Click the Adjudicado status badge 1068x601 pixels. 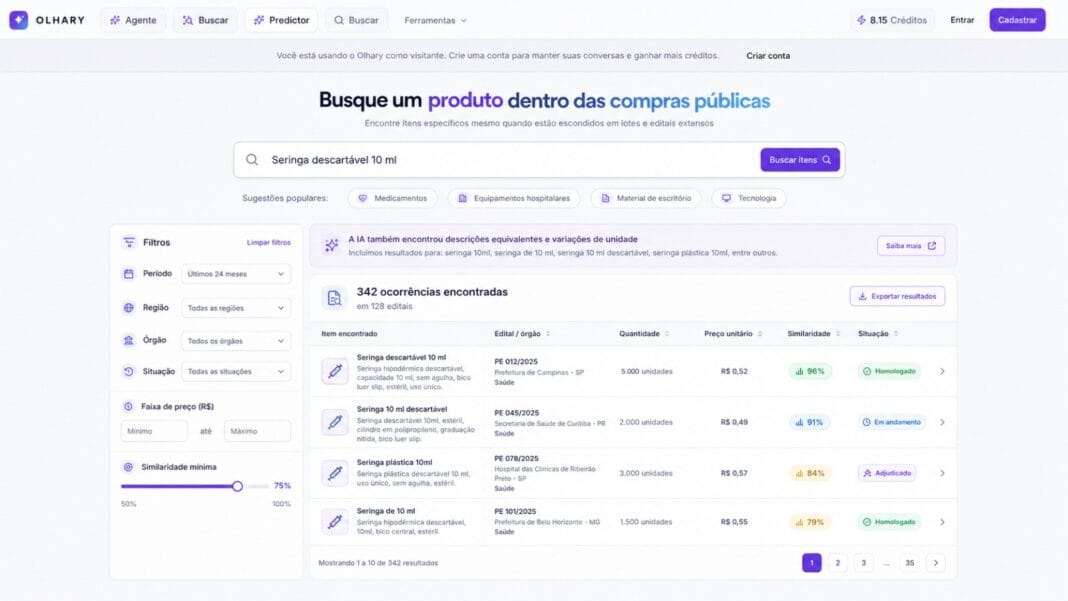click(887, 473)
